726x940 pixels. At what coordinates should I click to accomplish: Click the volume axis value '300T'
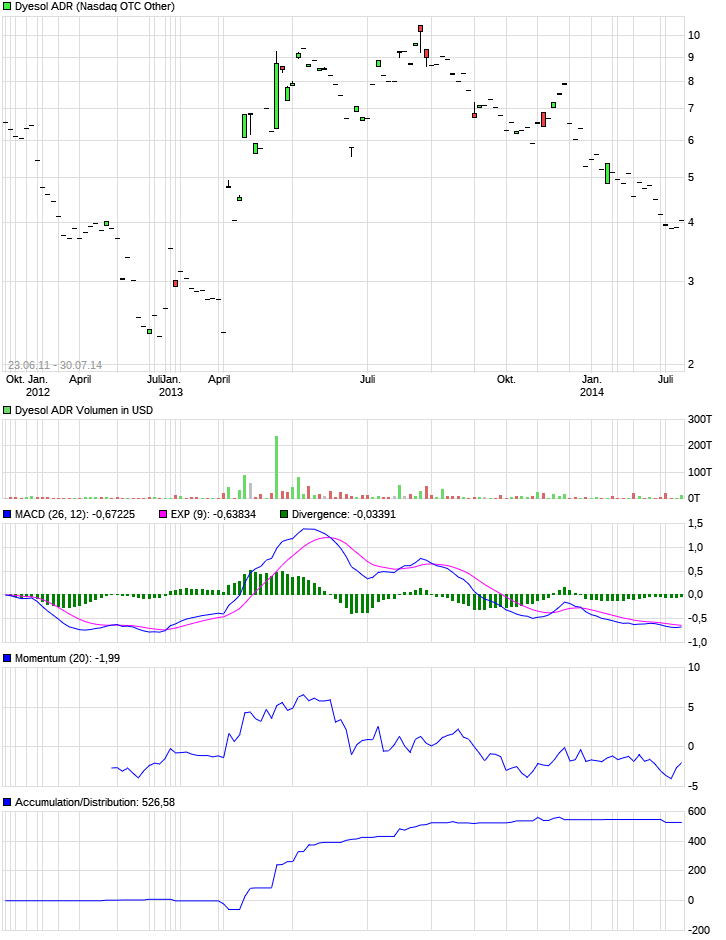(700, 420)
